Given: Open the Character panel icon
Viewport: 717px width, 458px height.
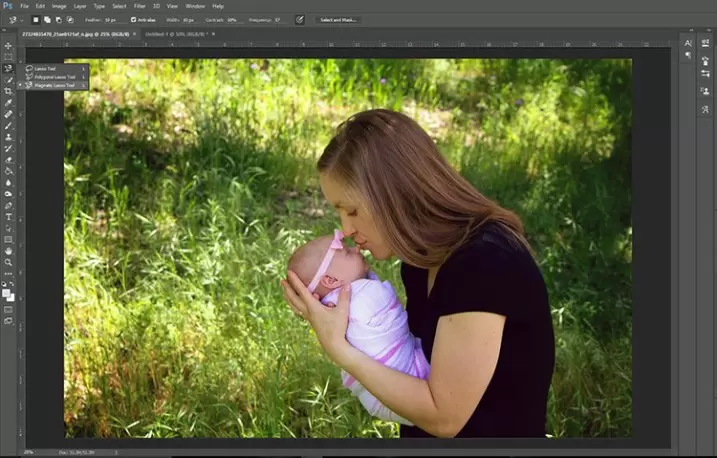Looking at the screenshot, I should (x=688, y=43).
